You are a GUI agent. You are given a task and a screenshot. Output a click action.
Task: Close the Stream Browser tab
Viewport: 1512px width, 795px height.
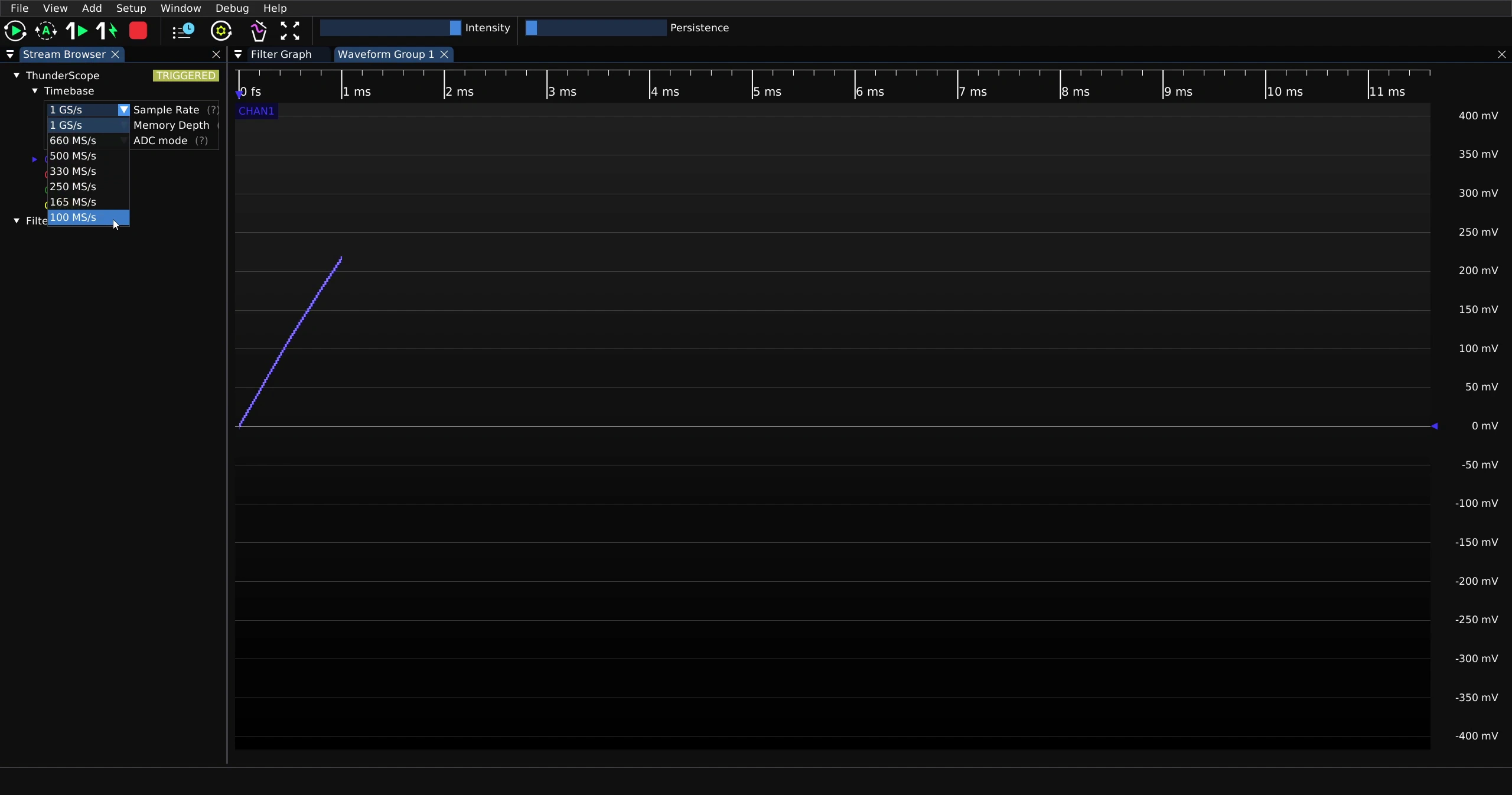pos(116,54)
